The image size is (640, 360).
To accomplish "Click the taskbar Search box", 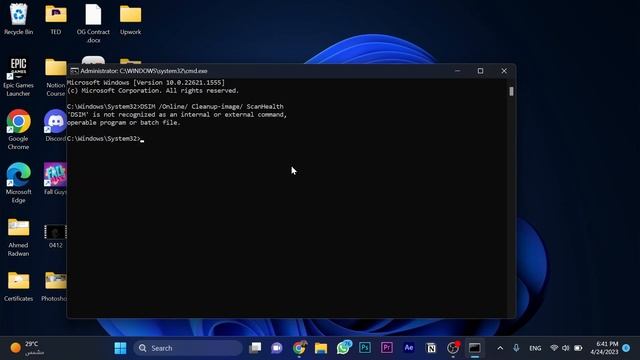I will pos(188,348).
